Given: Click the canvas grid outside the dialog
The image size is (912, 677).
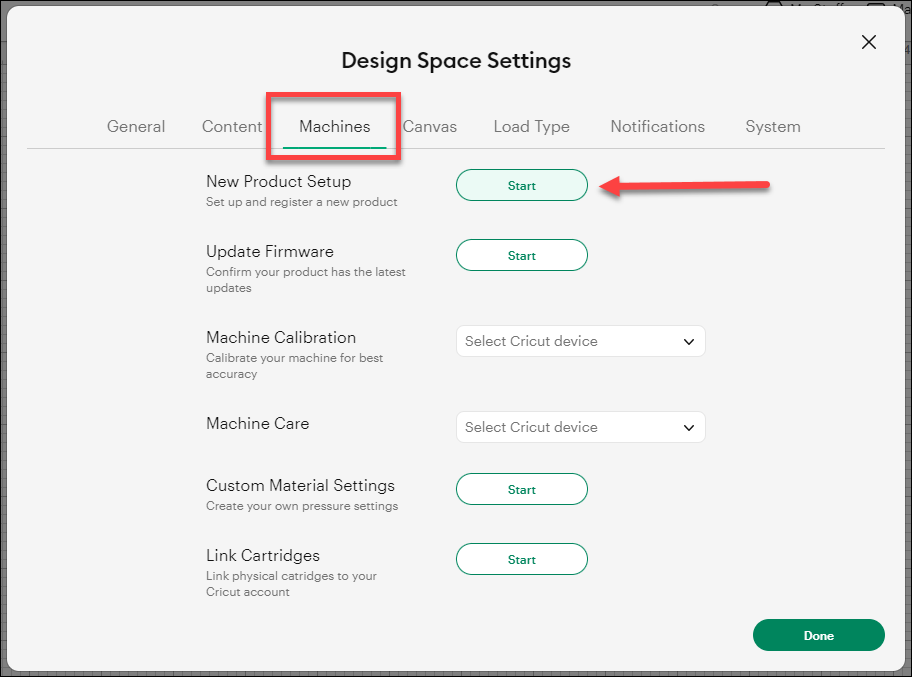Looking at the screenshot, I should (x=8, y=400).
